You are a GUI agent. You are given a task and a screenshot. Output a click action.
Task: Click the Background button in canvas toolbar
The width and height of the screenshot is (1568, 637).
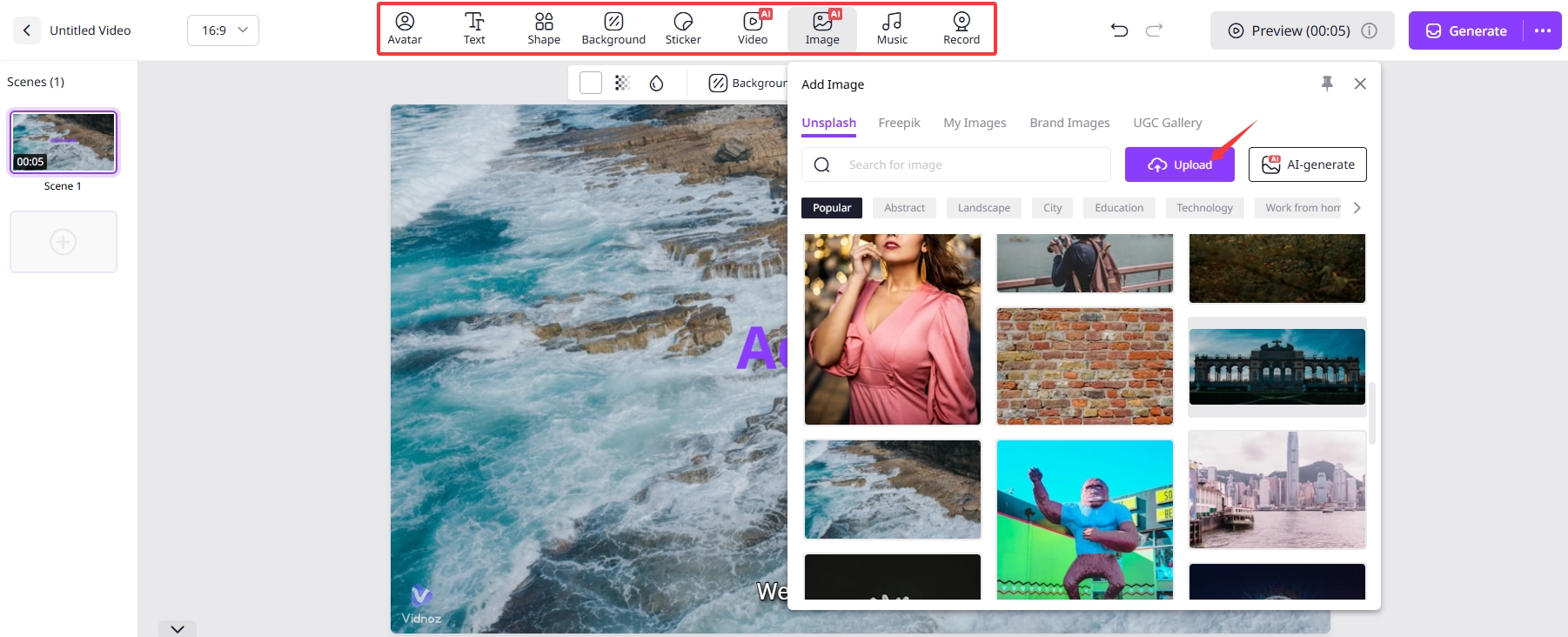(747, 83)
